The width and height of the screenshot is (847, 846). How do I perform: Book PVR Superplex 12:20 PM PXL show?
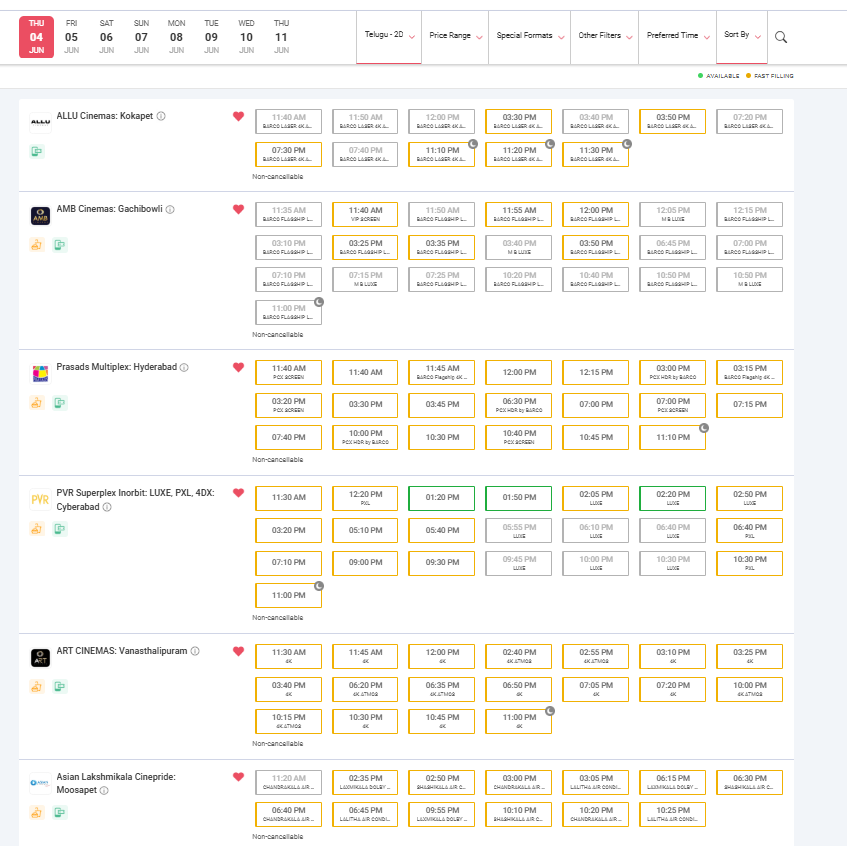tap(365, 498)
